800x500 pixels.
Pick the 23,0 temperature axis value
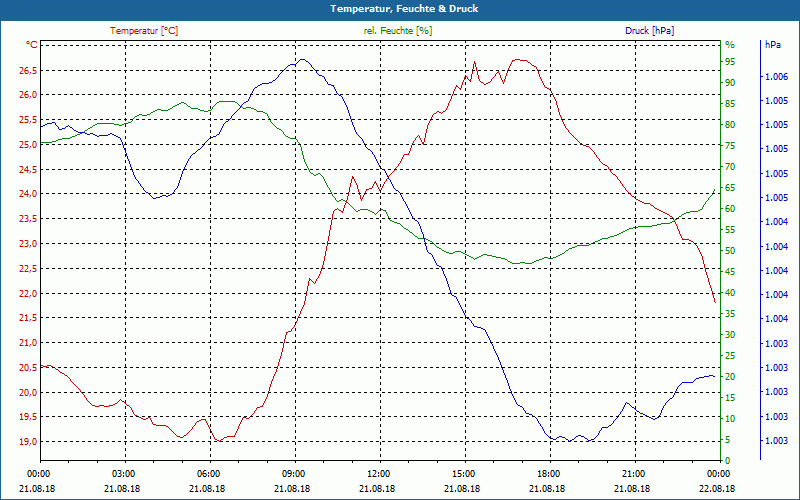pos(28,243)
